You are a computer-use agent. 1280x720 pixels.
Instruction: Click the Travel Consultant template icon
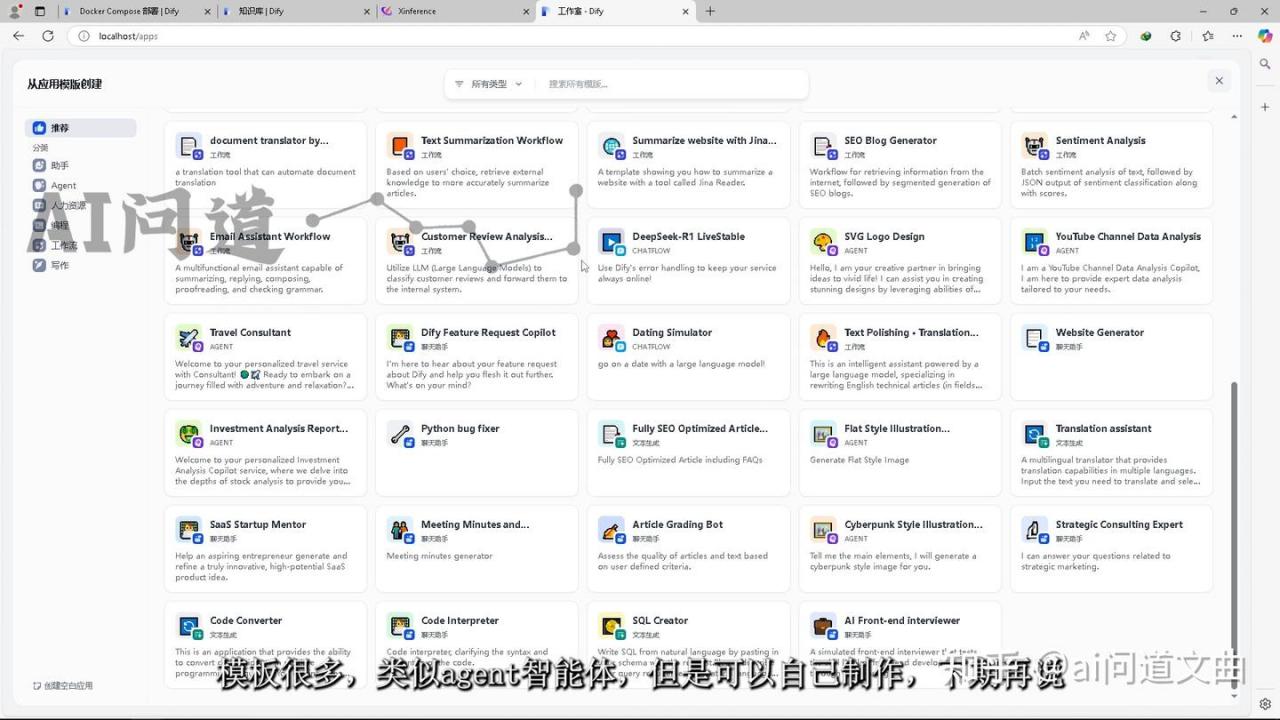coord(189,338)
